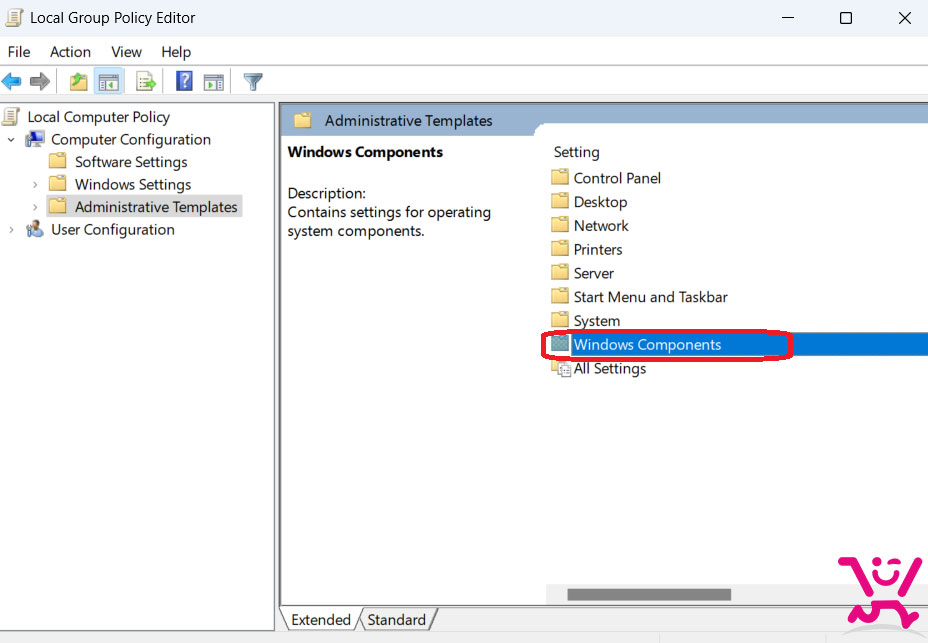Select Administrative Templates in the tree

(x=156, y=207)
